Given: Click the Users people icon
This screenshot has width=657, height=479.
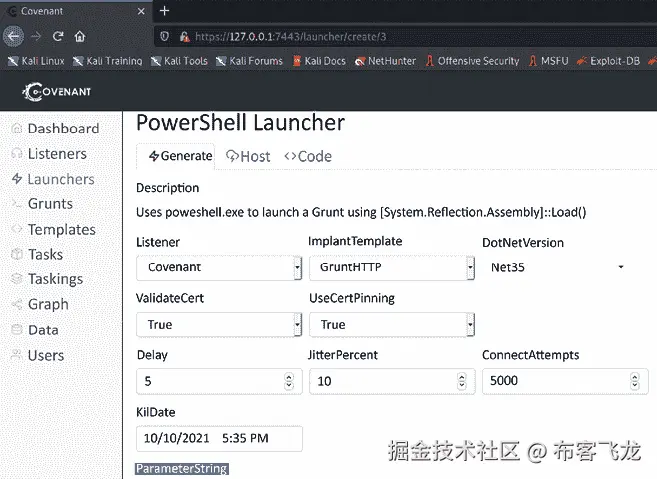Looking at the screenshot, I should point(17,355).
